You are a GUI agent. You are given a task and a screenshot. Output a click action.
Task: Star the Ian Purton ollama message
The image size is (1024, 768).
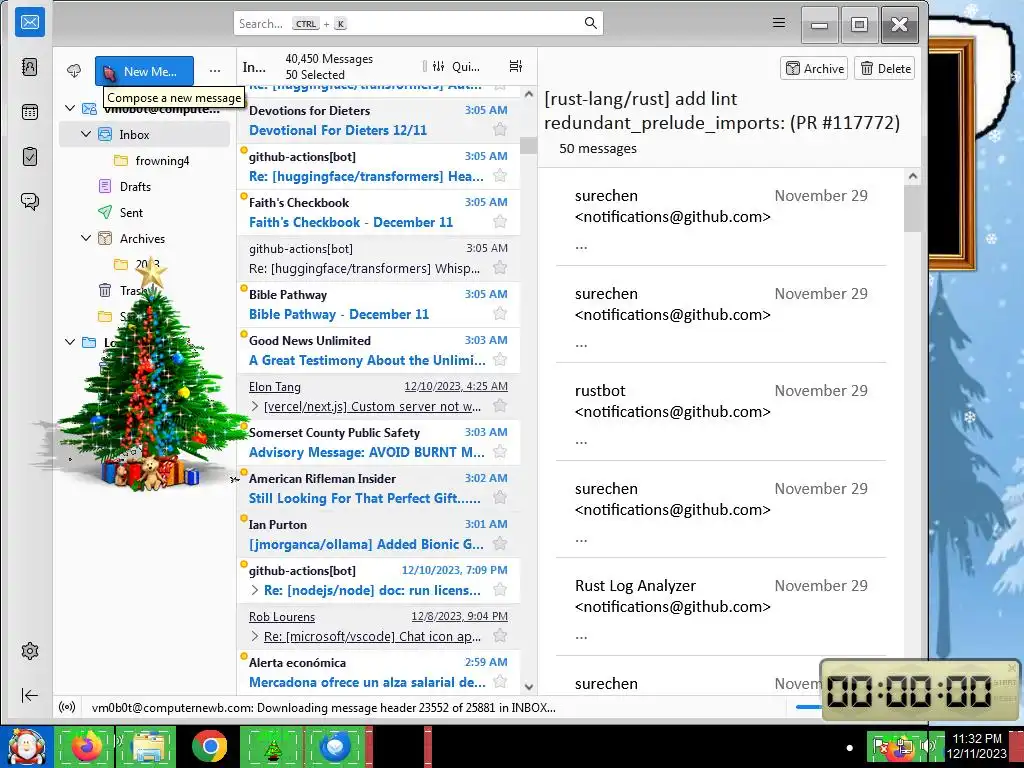pos(500,543)
